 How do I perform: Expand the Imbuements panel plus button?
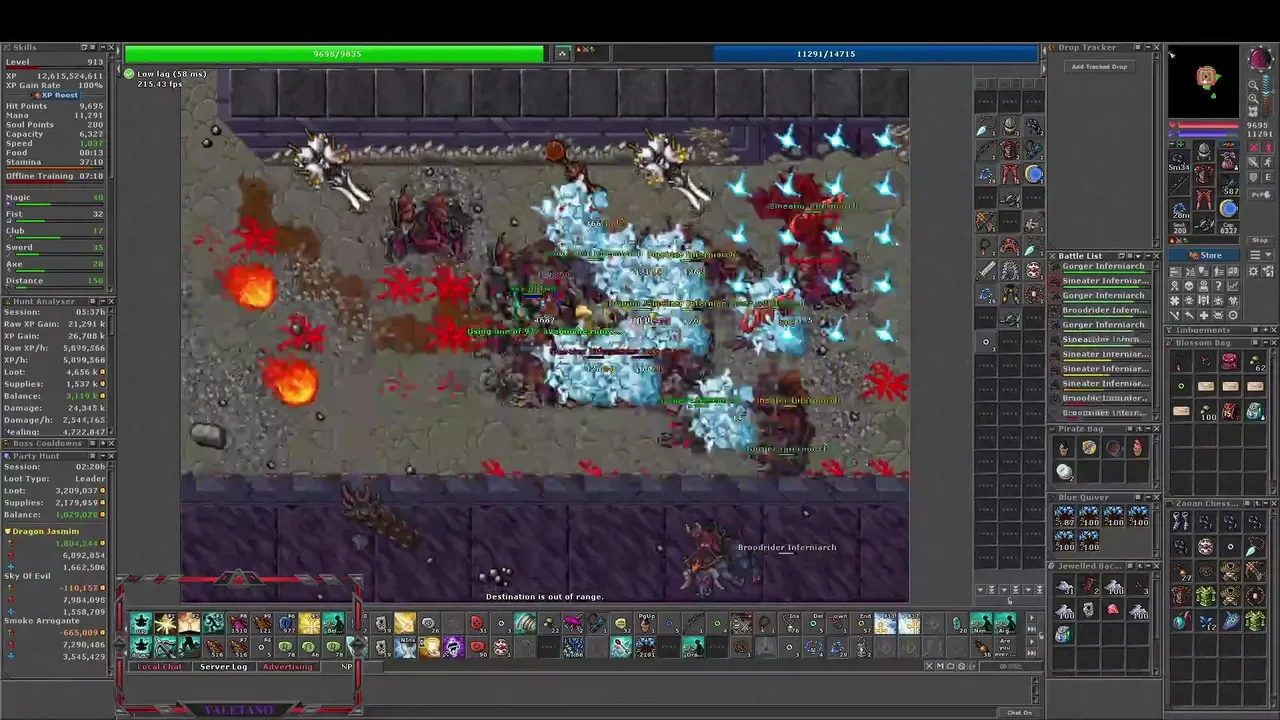tap(1266, 330)
